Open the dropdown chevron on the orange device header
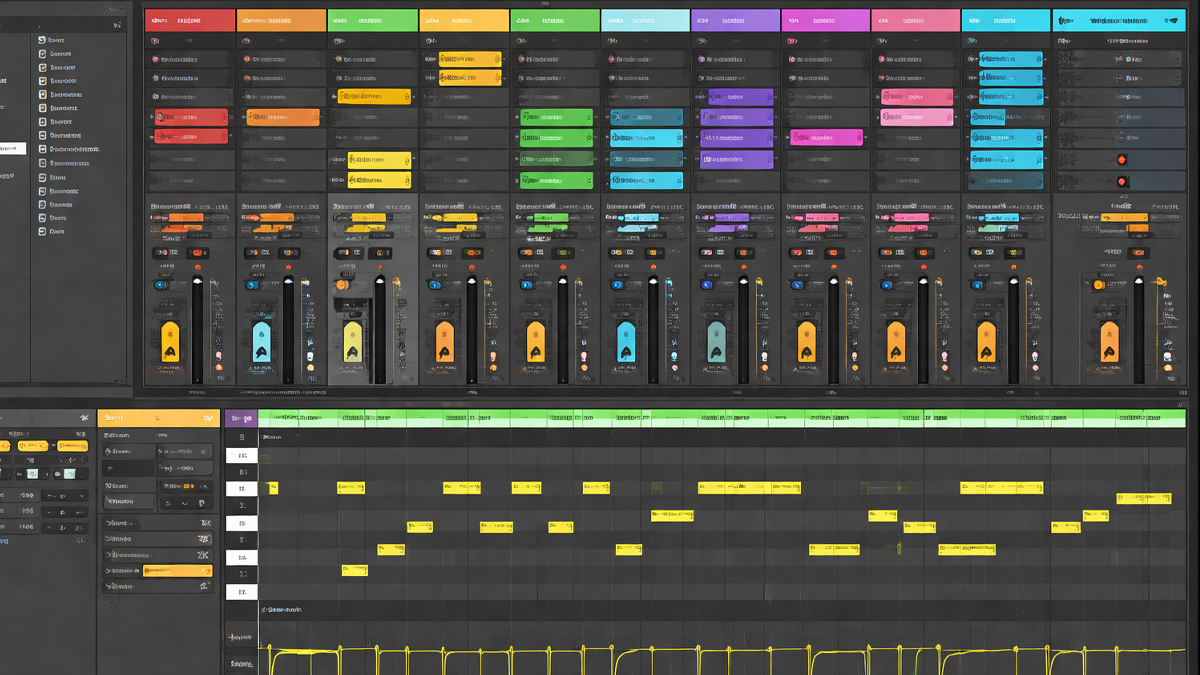This screenshot has height=675, width=1200. coord(207,418)
